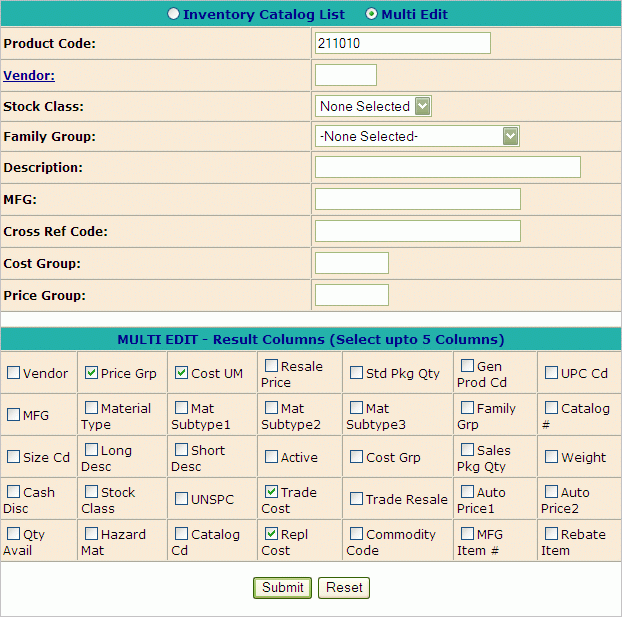Tick the Active checkbox
This screenshot has width=622, height=617.
(x=271, y=457)
